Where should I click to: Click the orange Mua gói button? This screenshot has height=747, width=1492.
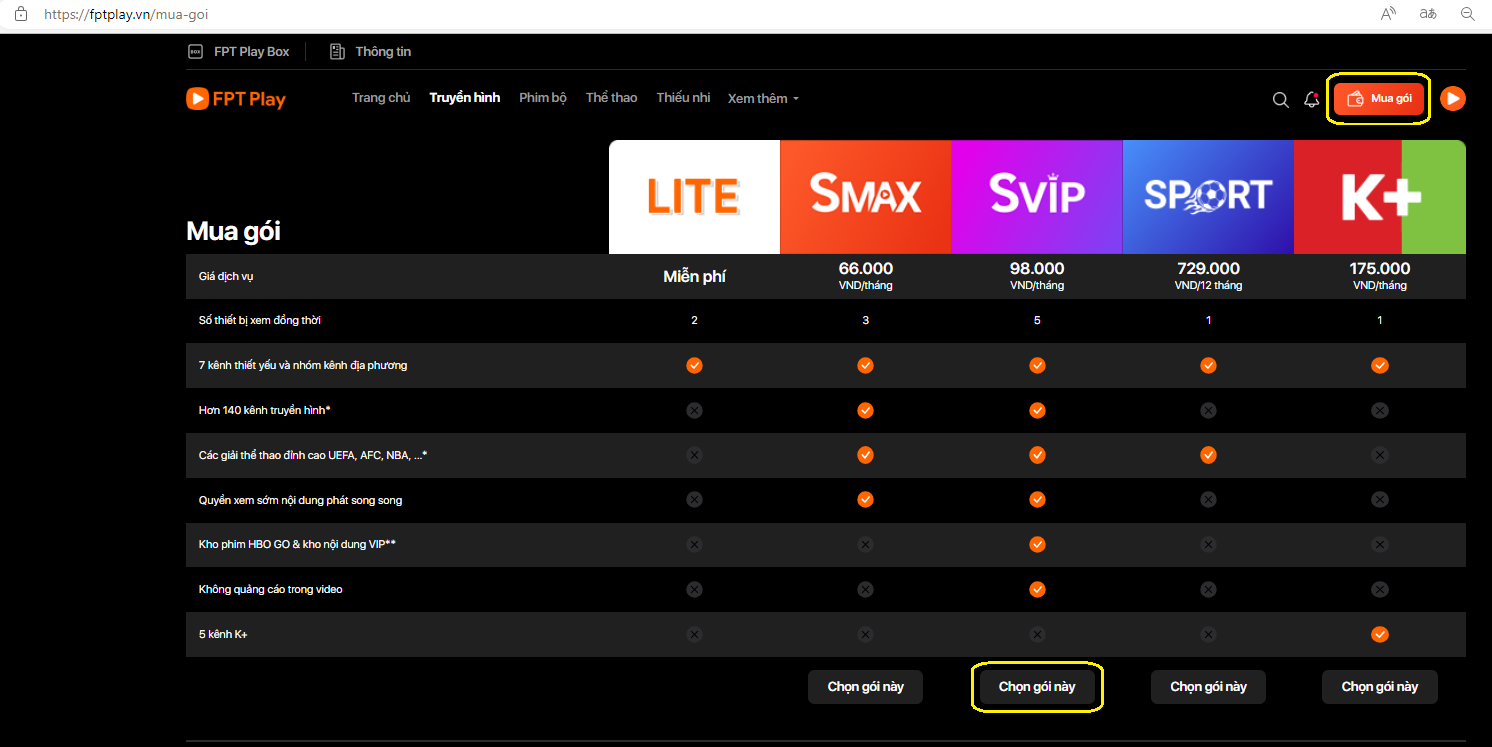[x=1378, y=98]
